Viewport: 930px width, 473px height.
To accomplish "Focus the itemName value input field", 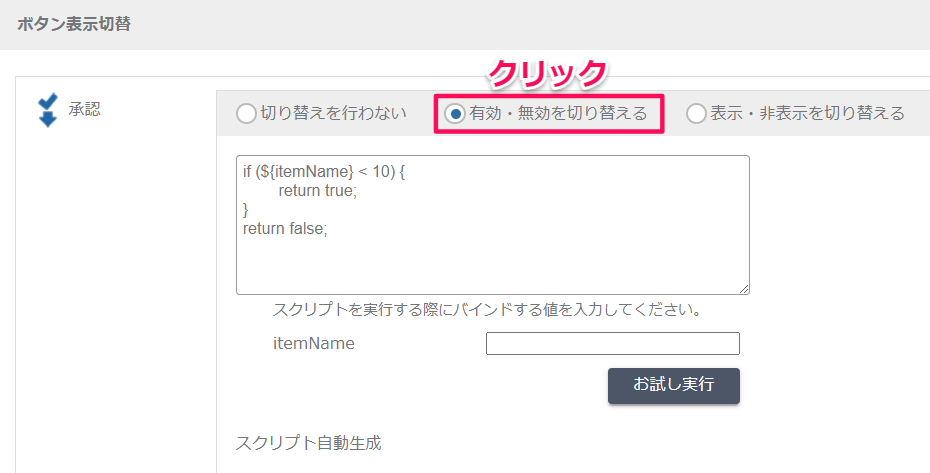I will click(613, 343).
